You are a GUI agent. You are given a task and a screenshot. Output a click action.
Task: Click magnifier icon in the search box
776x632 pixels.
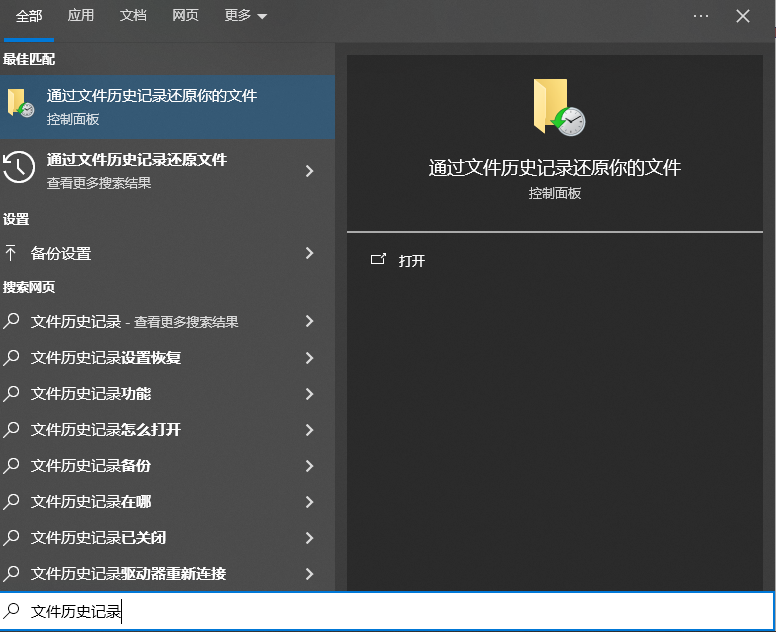point(11,611)
